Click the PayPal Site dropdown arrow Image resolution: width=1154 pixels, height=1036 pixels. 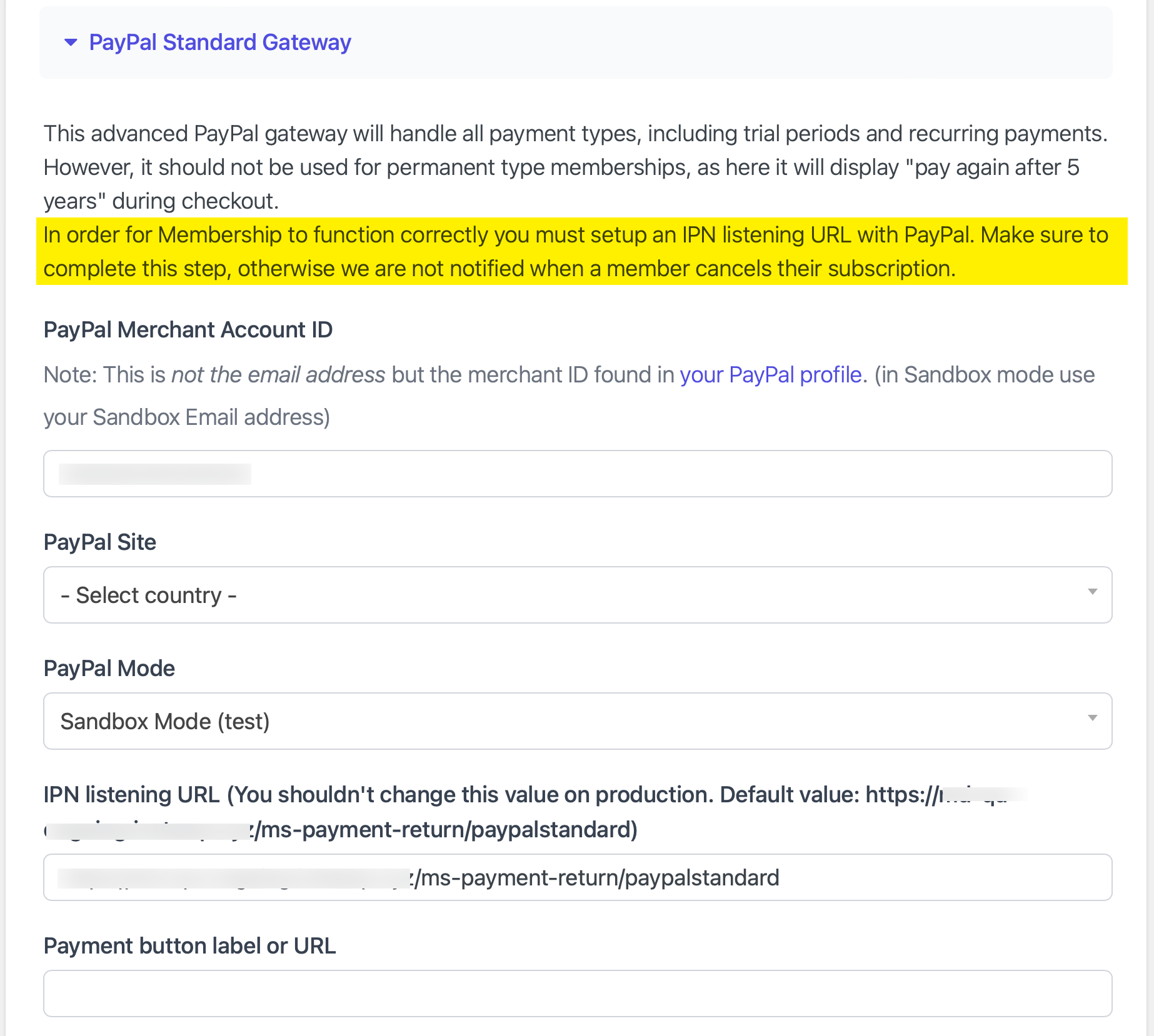pos(1092,592)
